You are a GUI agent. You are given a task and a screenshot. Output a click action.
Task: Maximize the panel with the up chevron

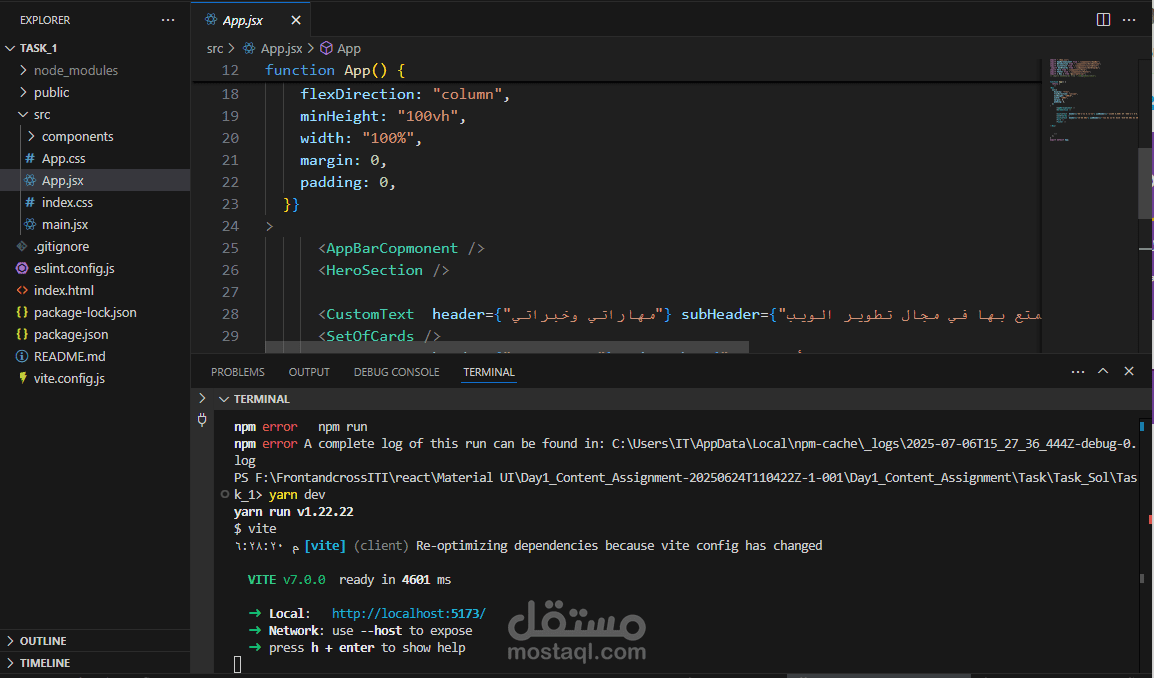[1103, 371]
